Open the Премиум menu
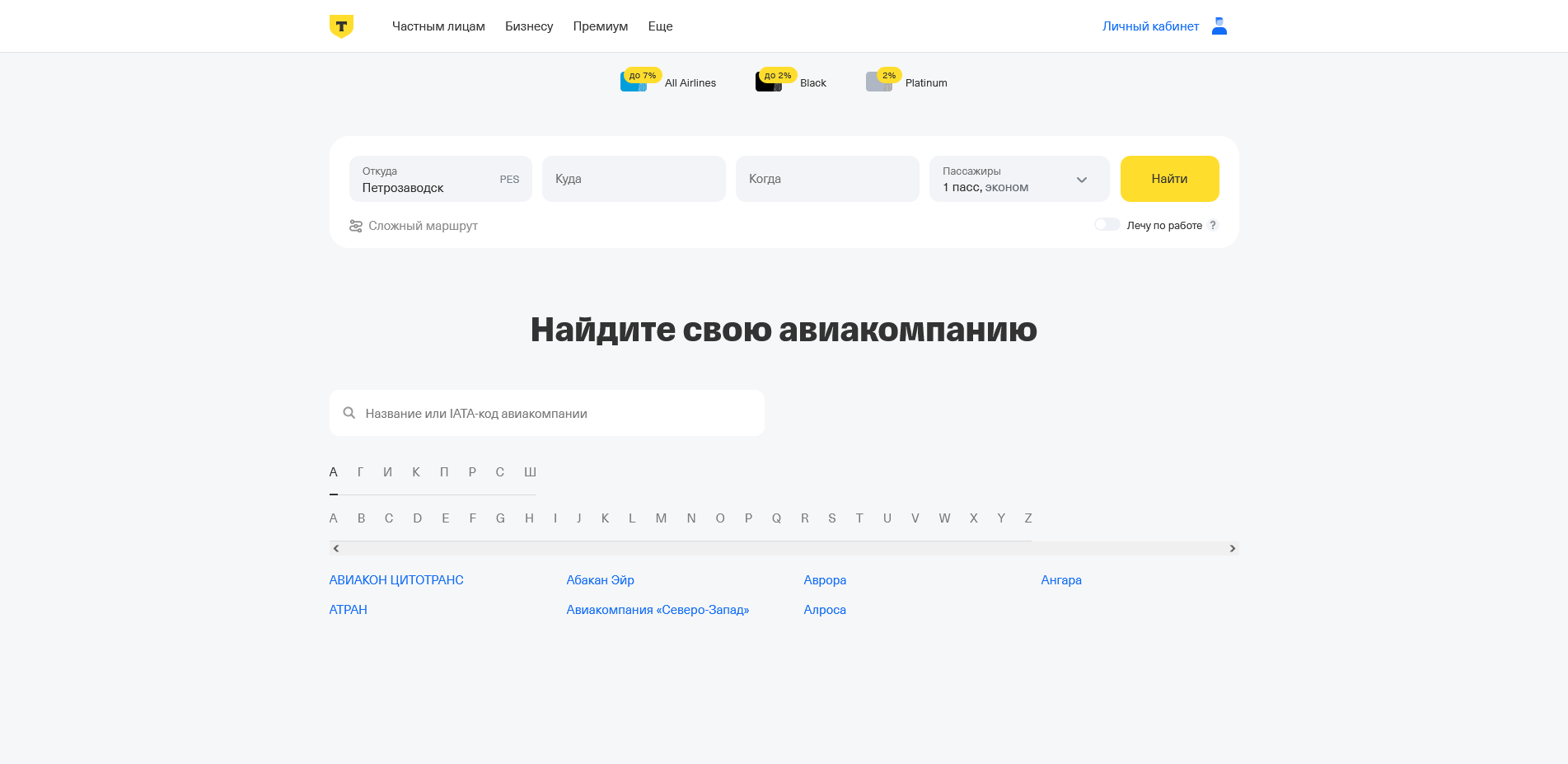The height and width of the screenshot is (764, 1568). coord(601,26)
